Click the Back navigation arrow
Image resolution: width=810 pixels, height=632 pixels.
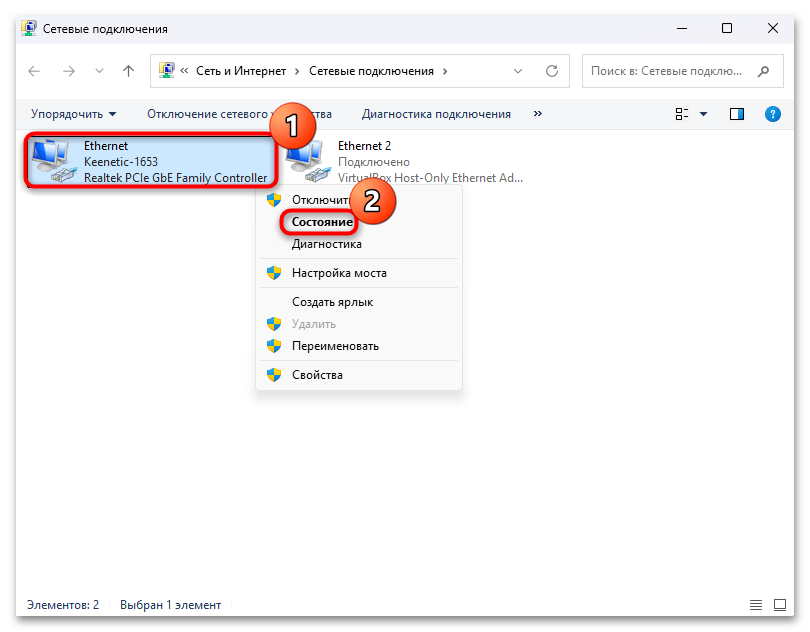[x=34, y=72]
